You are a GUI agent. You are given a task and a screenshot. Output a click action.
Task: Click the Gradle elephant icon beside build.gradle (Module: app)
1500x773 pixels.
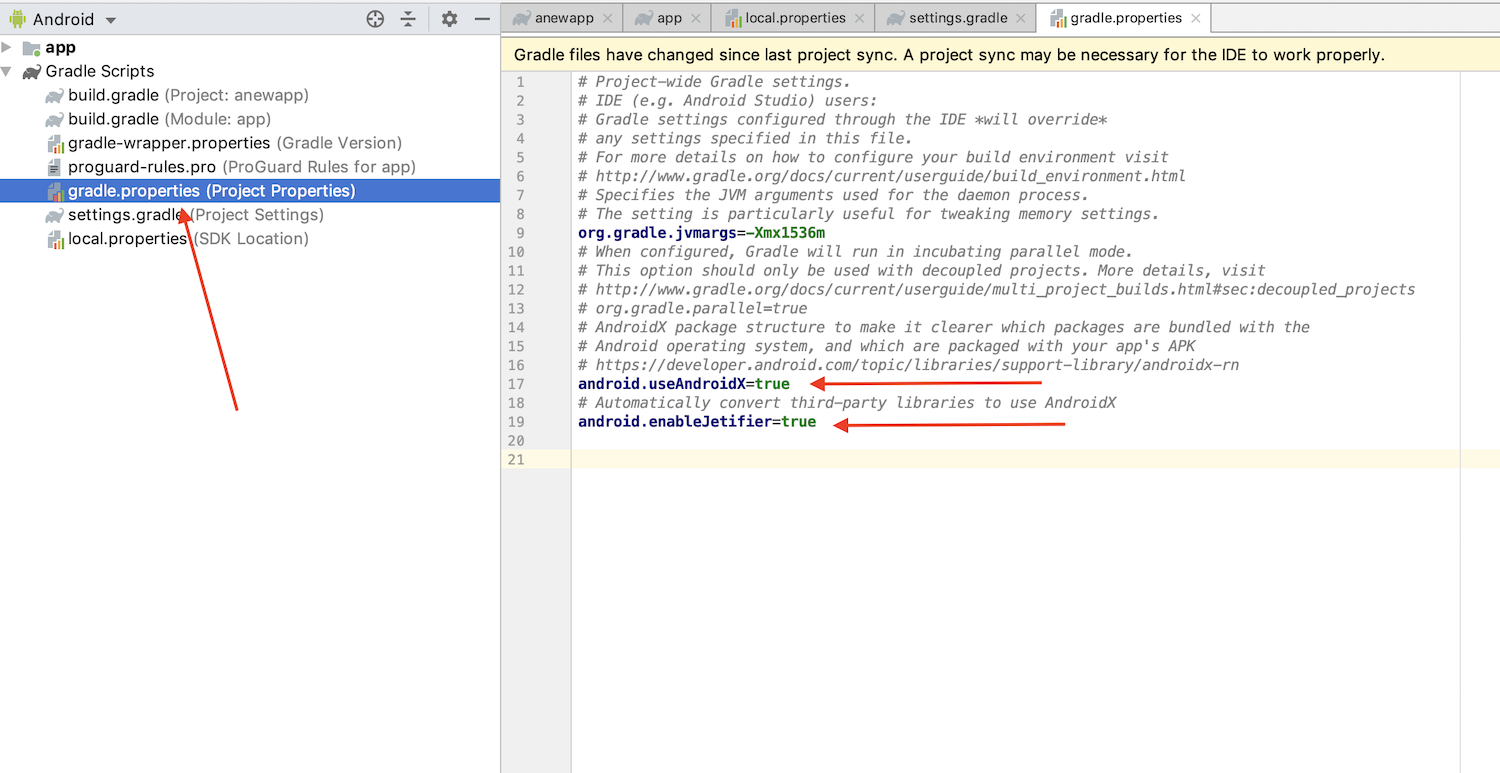[54, 120]
